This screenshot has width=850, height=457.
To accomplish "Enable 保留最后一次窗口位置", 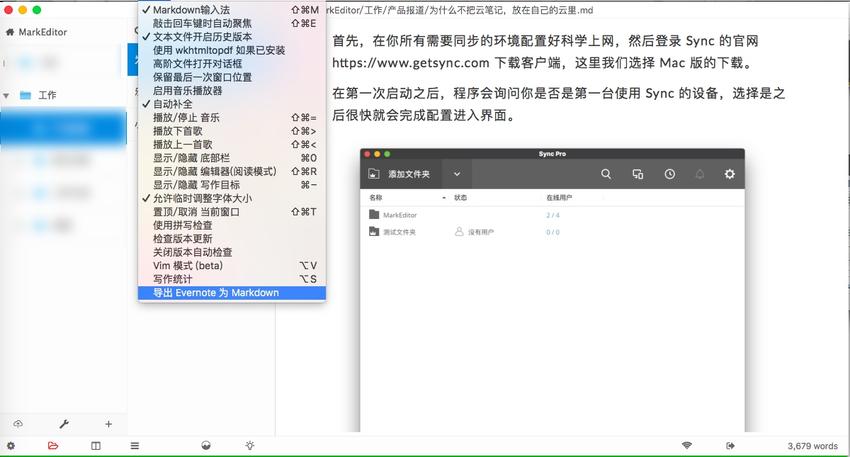I will click(232, 77).
